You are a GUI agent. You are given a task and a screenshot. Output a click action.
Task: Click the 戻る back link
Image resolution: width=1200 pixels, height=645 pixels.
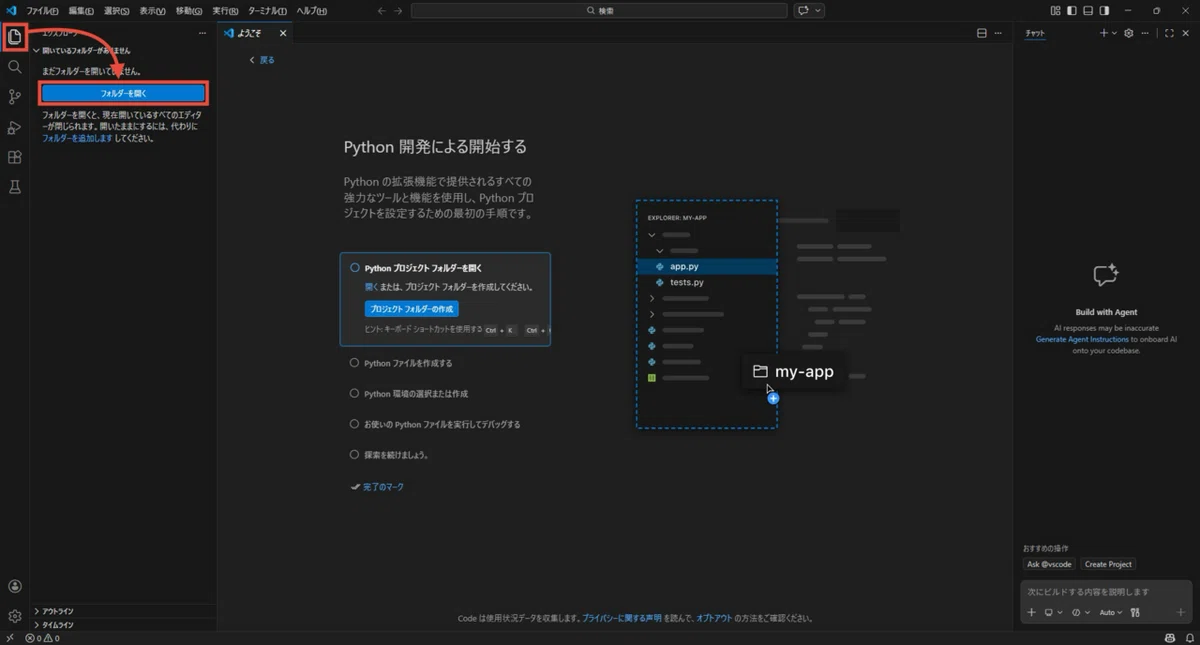(x=262, y=60)
